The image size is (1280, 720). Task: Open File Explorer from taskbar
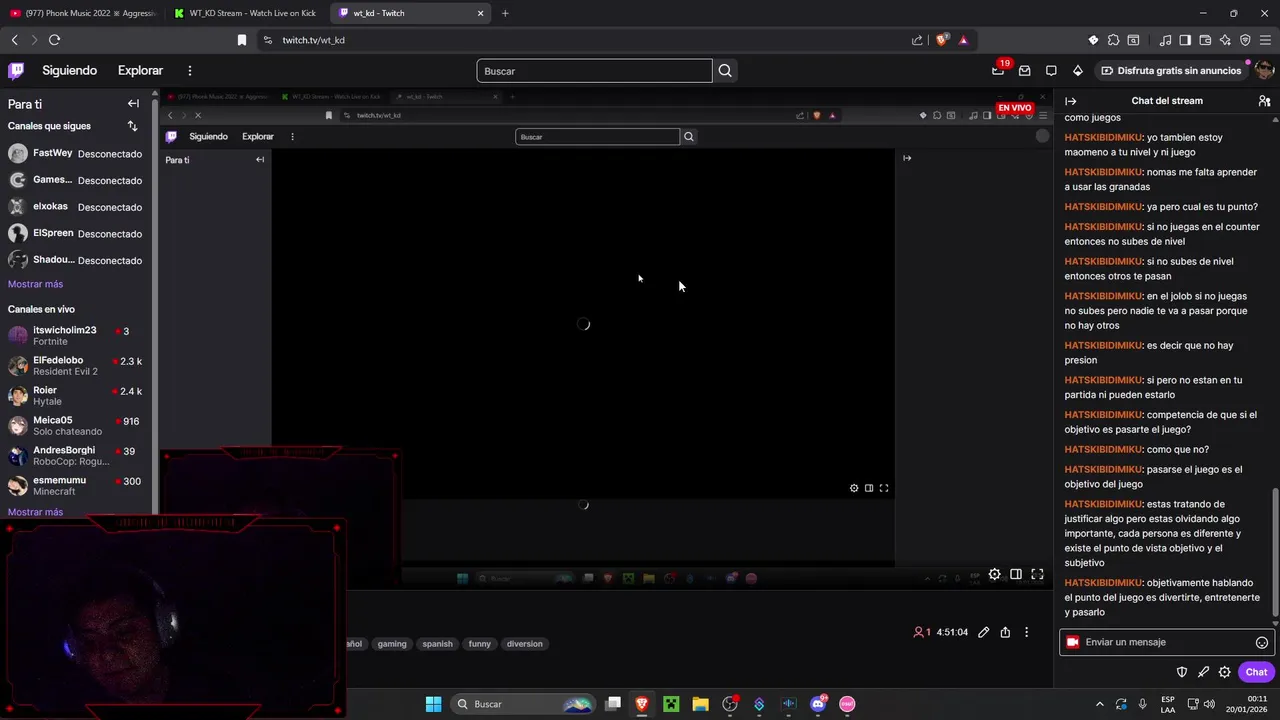700,704
